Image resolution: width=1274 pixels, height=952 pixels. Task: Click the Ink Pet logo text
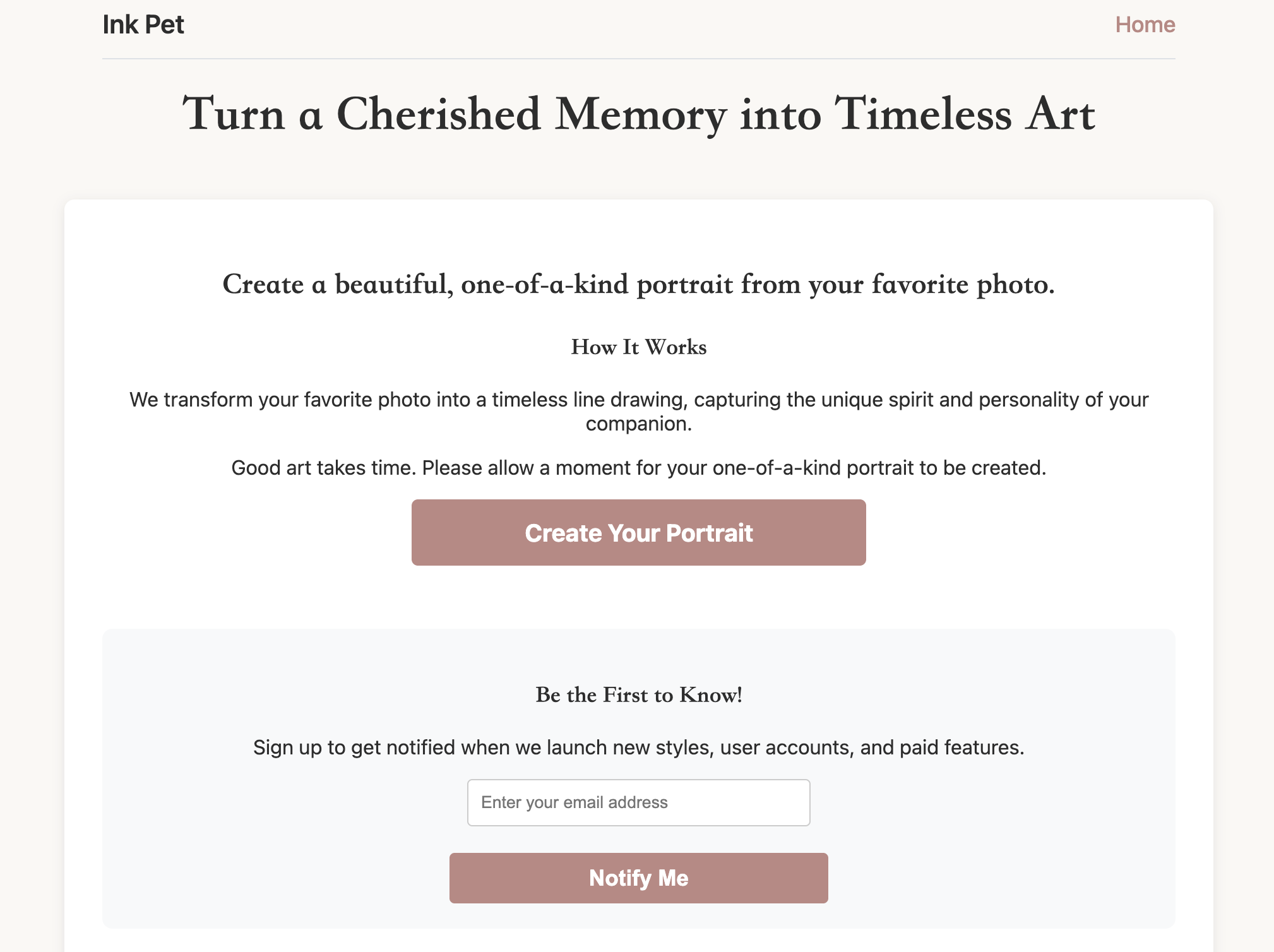143,25
